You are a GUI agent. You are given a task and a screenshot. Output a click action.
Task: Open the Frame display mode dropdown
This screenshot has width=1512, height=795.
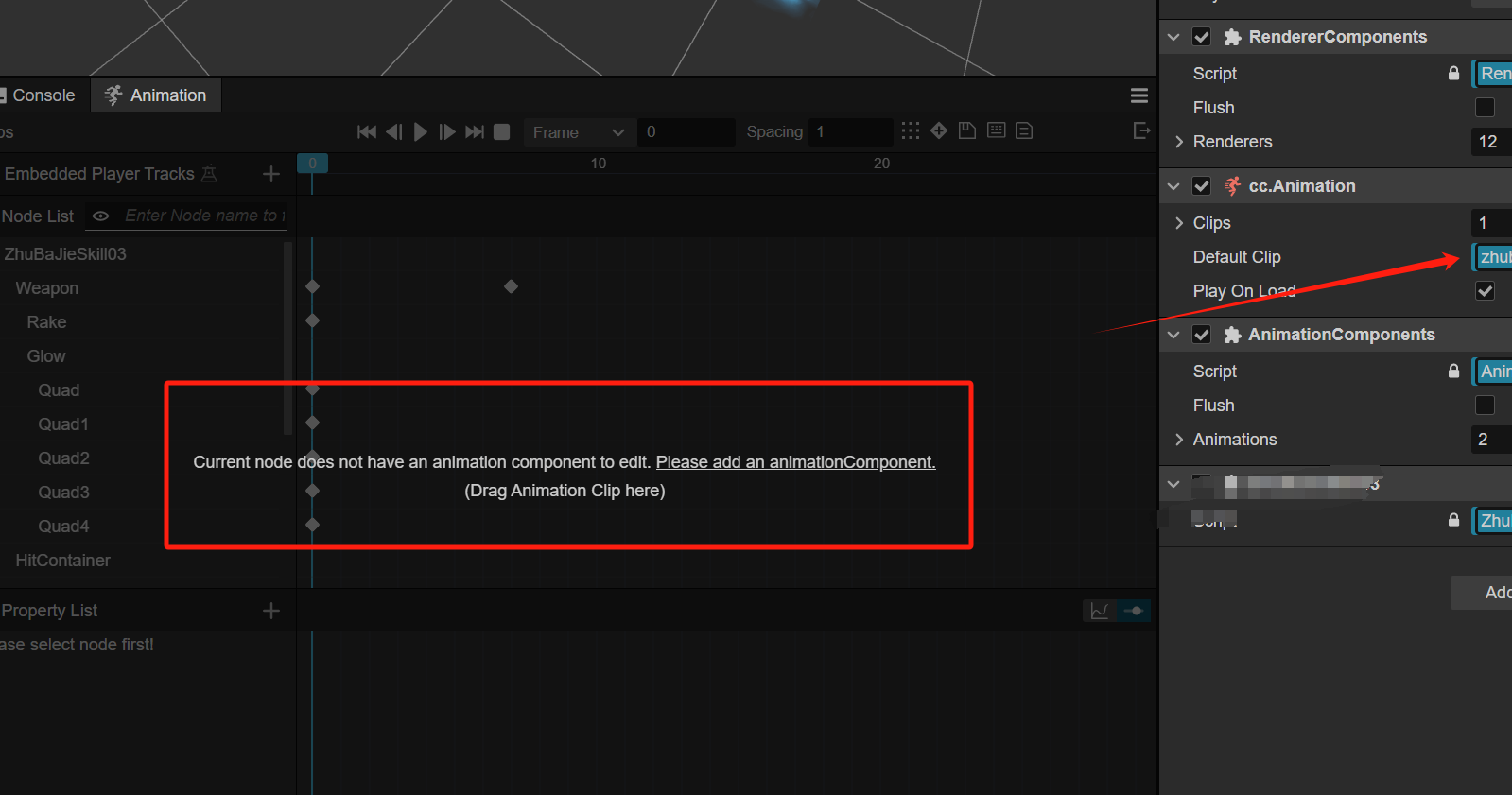[579, 132]
